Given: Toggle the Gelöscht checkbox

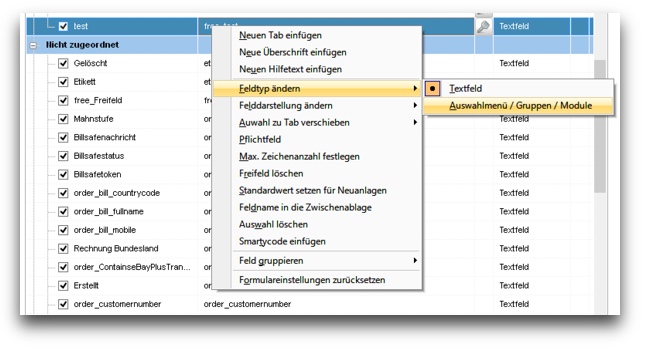Looking at the screenshot, I should coord(63,63).
